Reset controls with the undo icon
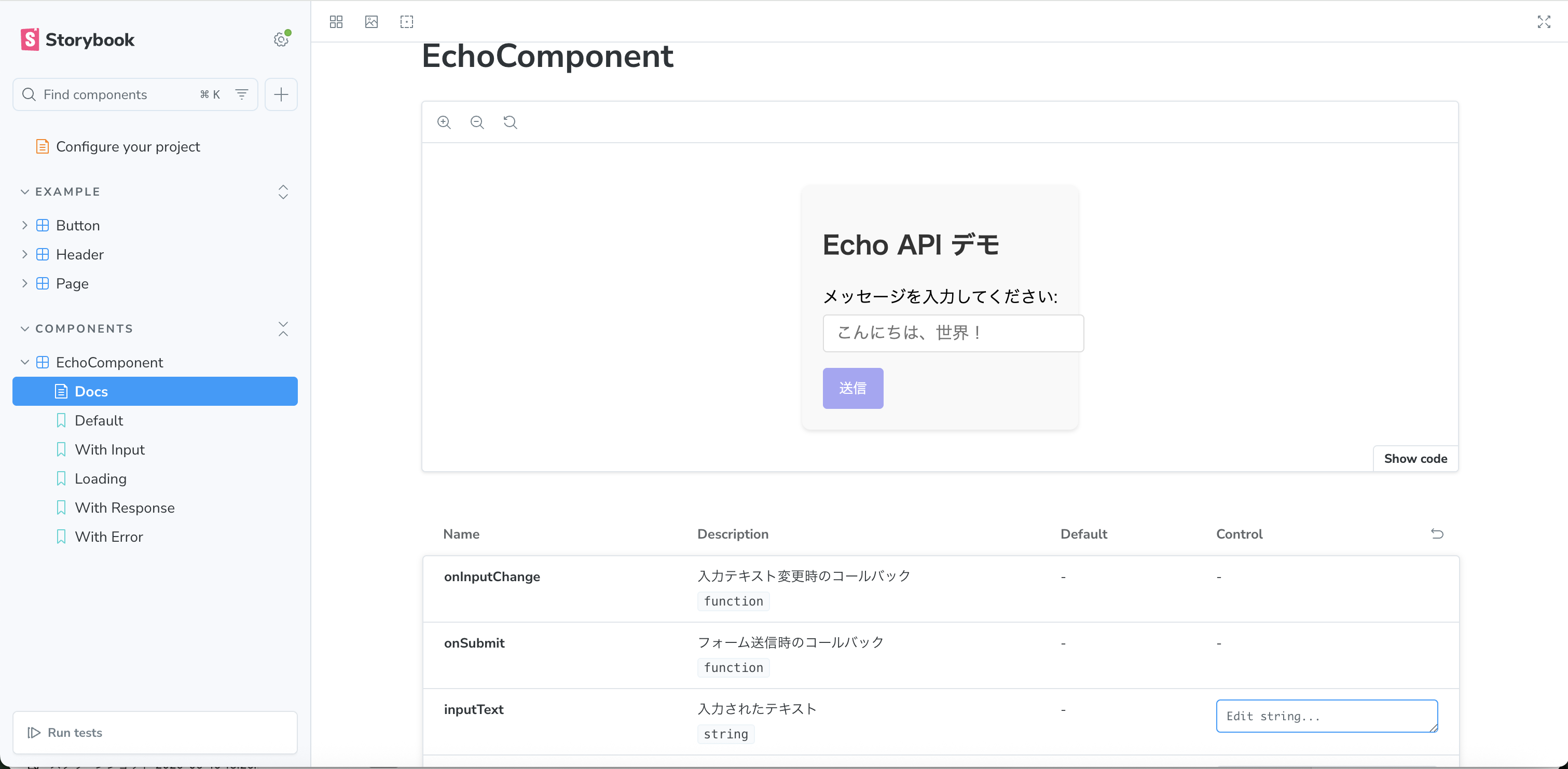Image resolution: width=1568 pixels, height=769 pixels. coord(1437,534)
